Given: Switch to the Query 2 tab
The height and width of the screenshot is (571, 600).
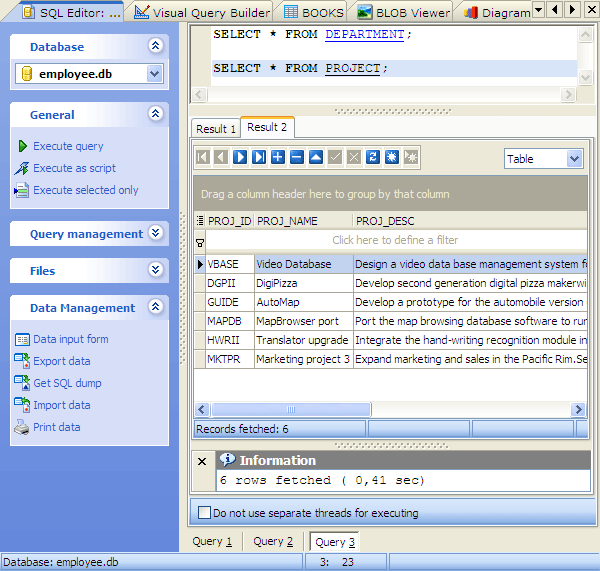Looking at the screenshot, I should click(x=273, y=542).
